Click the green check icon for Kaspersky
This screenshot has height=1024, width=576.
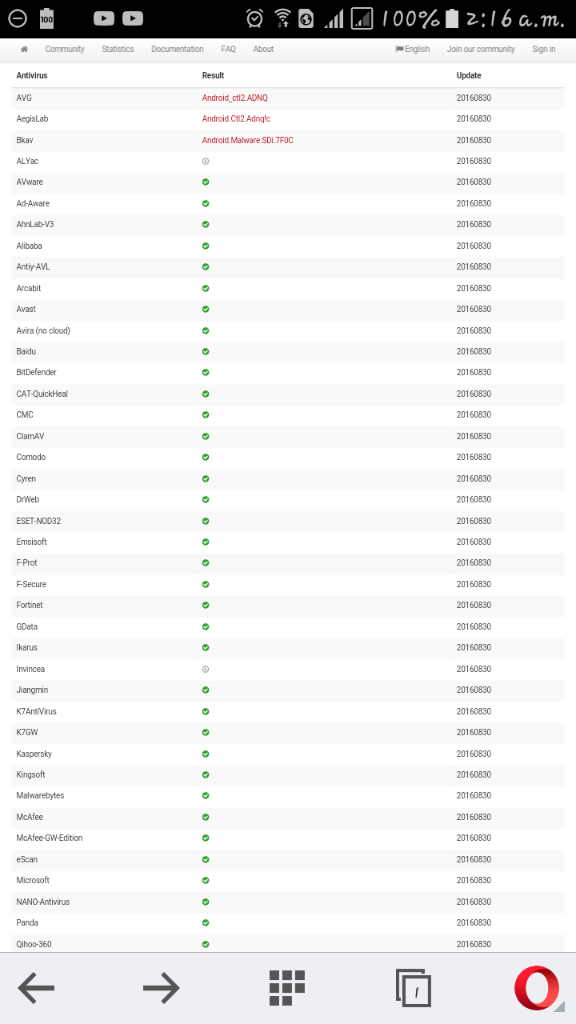(206, 754)
